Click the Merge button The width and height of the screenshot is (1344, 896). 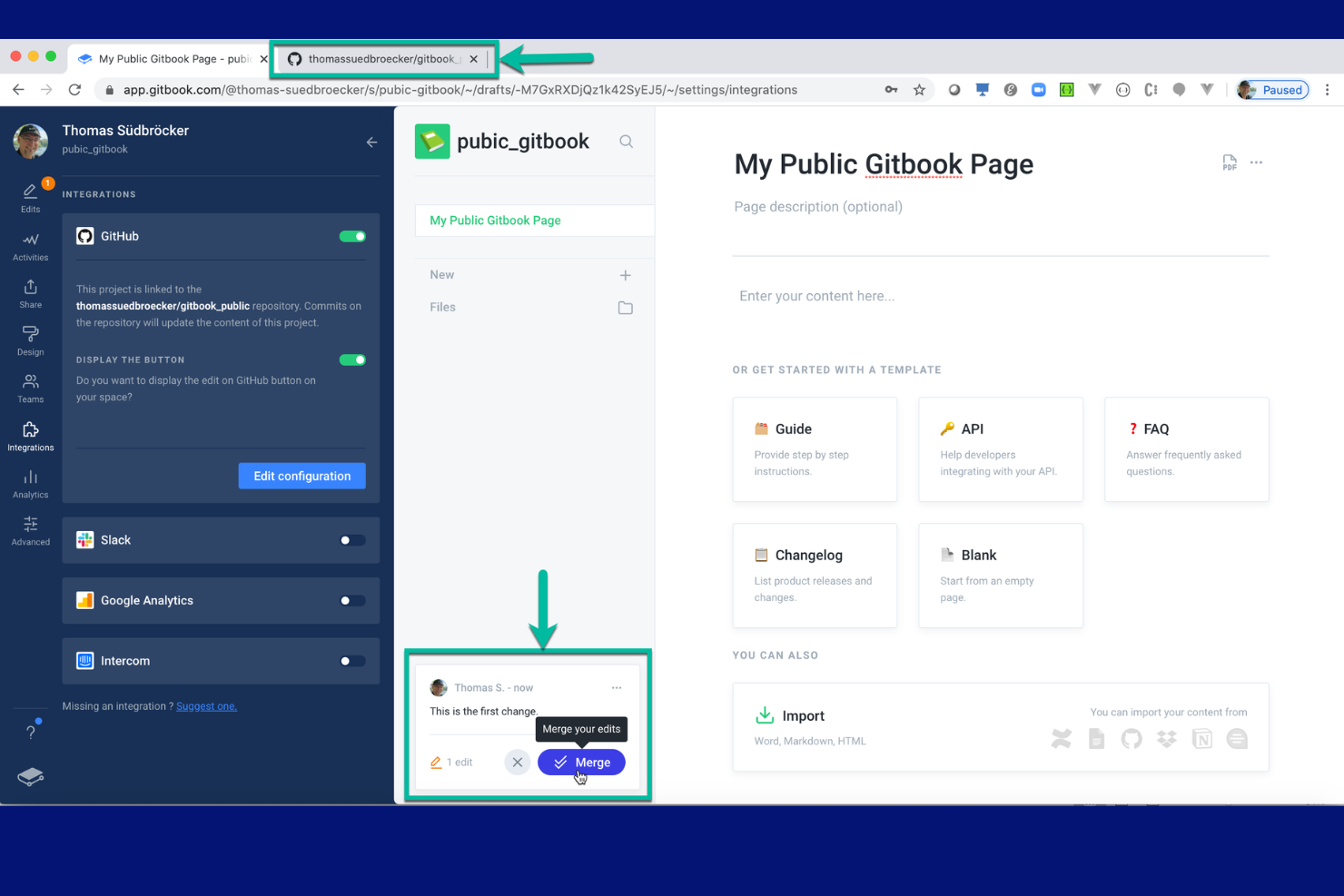[581, 763]
